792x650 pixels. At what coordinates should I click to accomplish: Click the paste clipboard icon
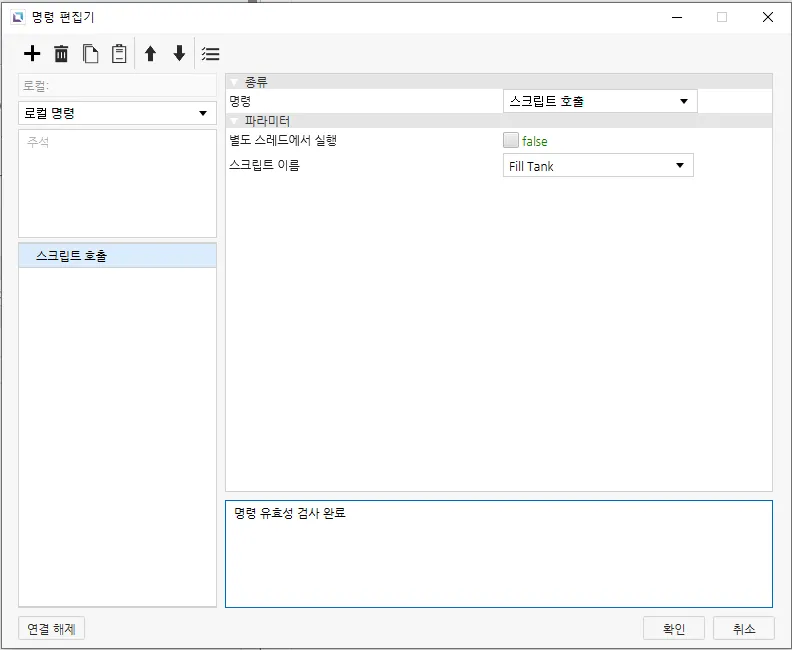tap(119, 54)
